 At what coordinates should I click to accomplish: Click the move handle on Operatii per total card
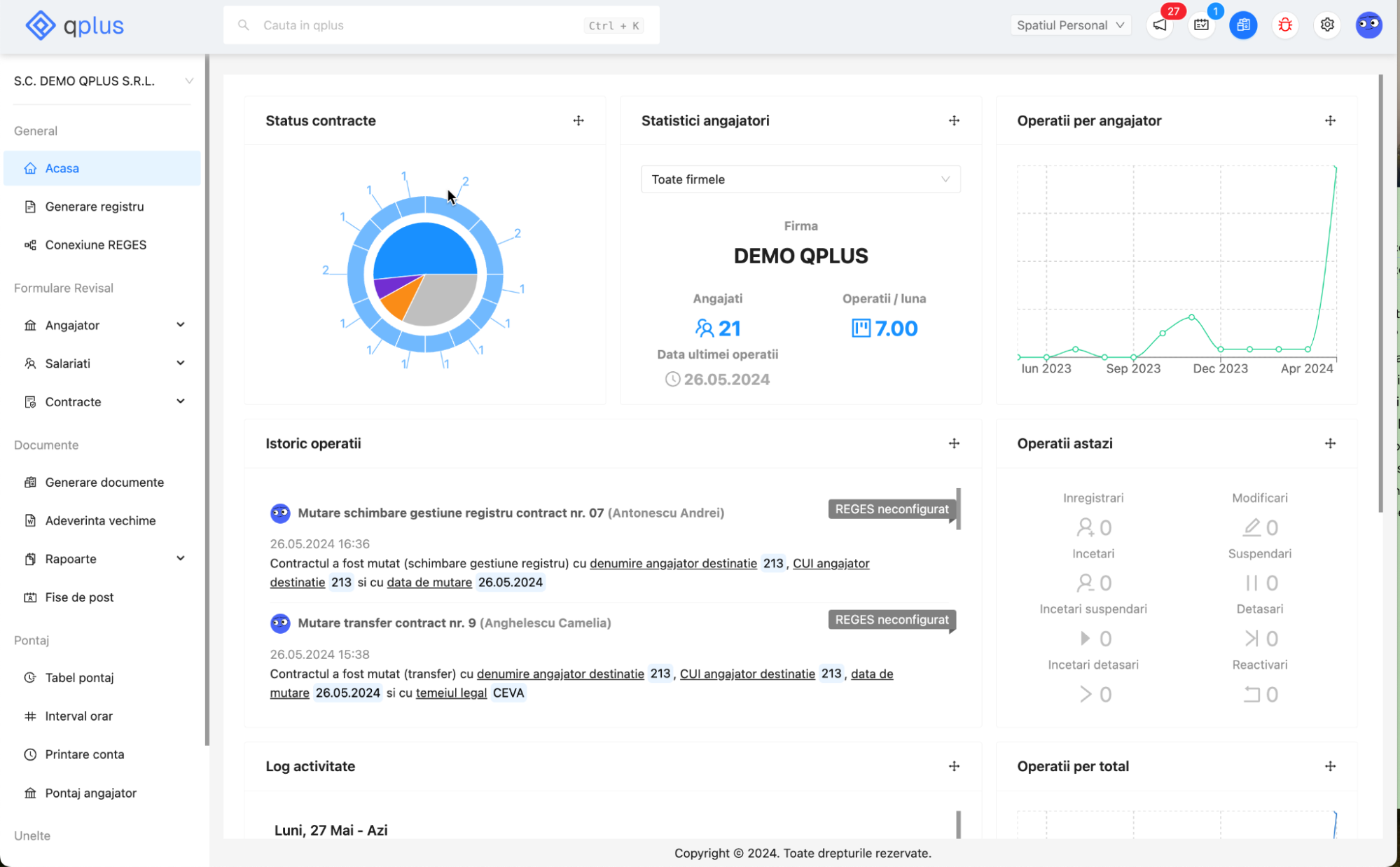pyautogui.click(x=1330, y=766)
